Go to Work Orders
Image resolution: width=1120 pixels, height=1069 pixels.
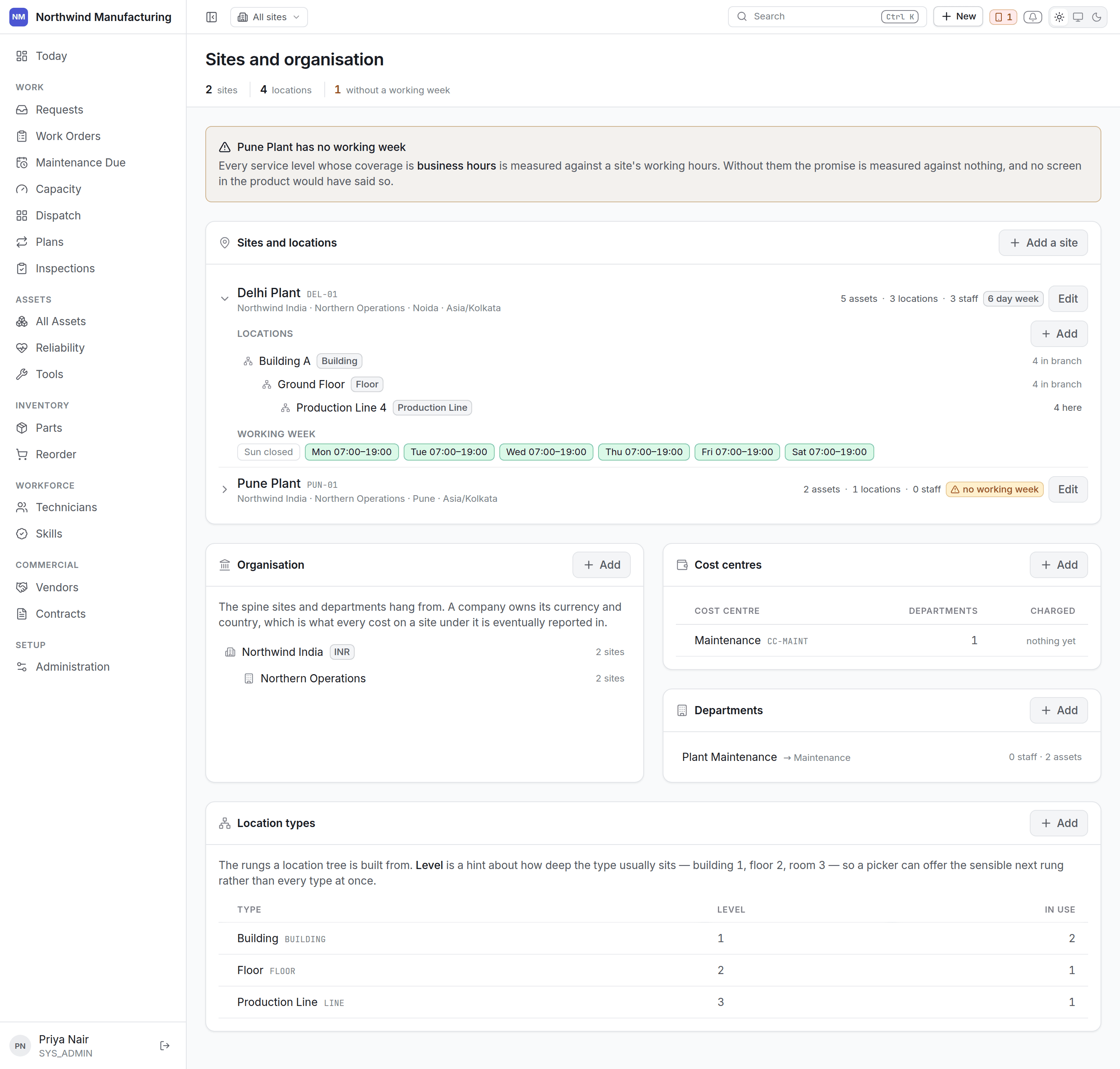[93, 136]
